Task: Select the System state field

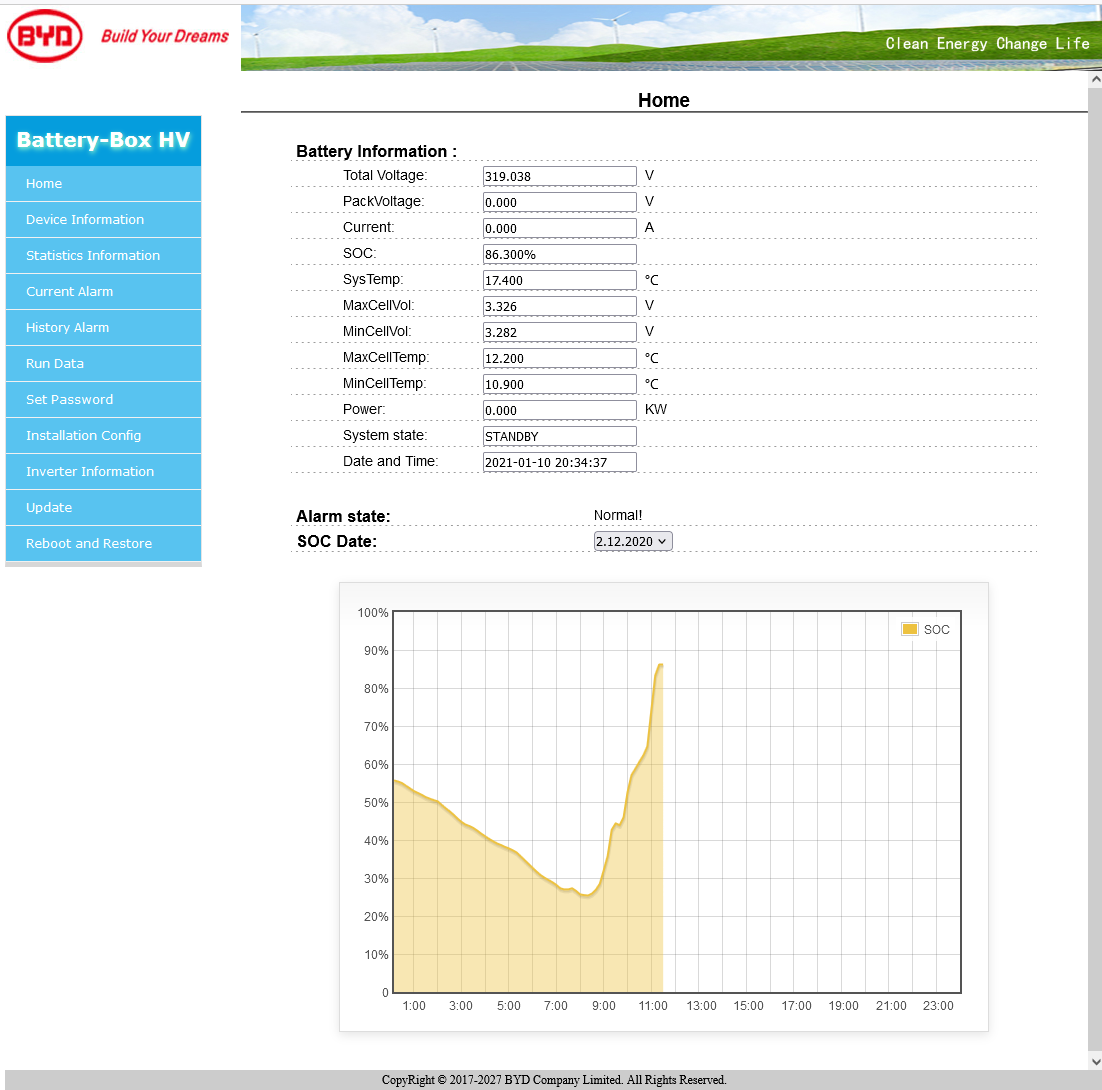Action: pos(559,436)
